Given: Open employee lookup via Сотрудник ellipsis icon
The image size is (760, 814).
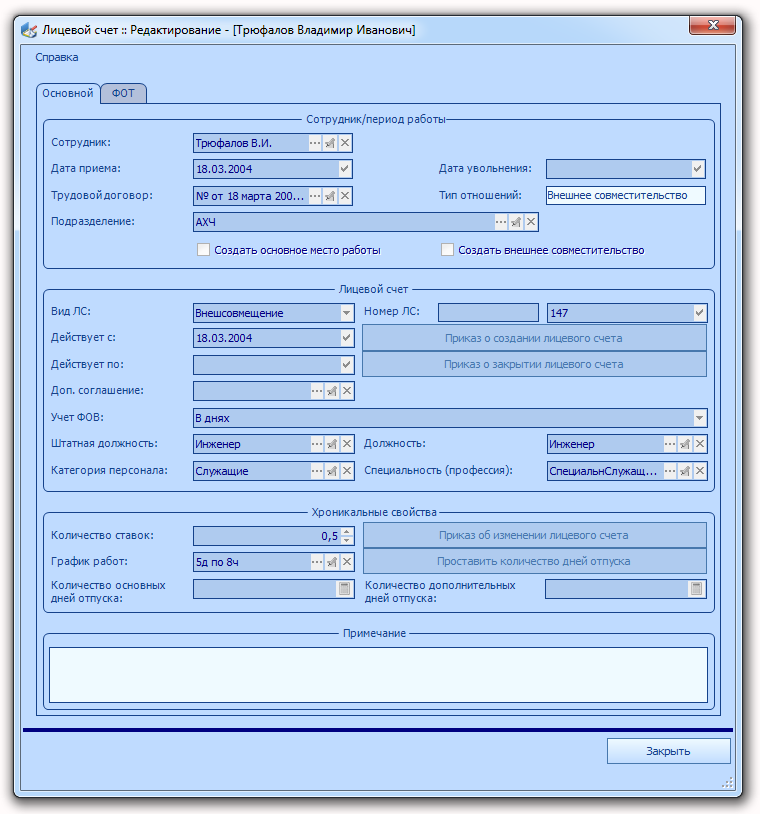Looking at the screenshot, I should pyautogui.click(x=315, y=143).
